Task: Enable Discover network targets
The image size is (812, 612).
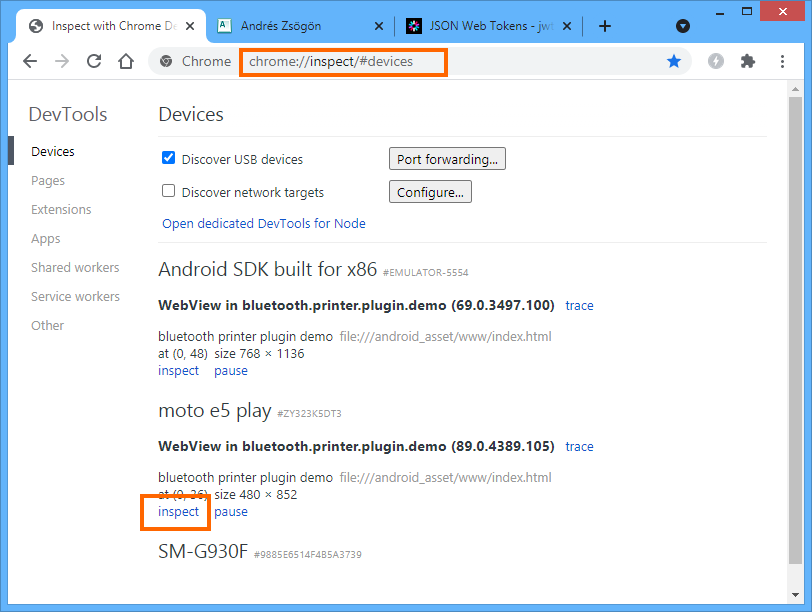Action: coord(169,191)
